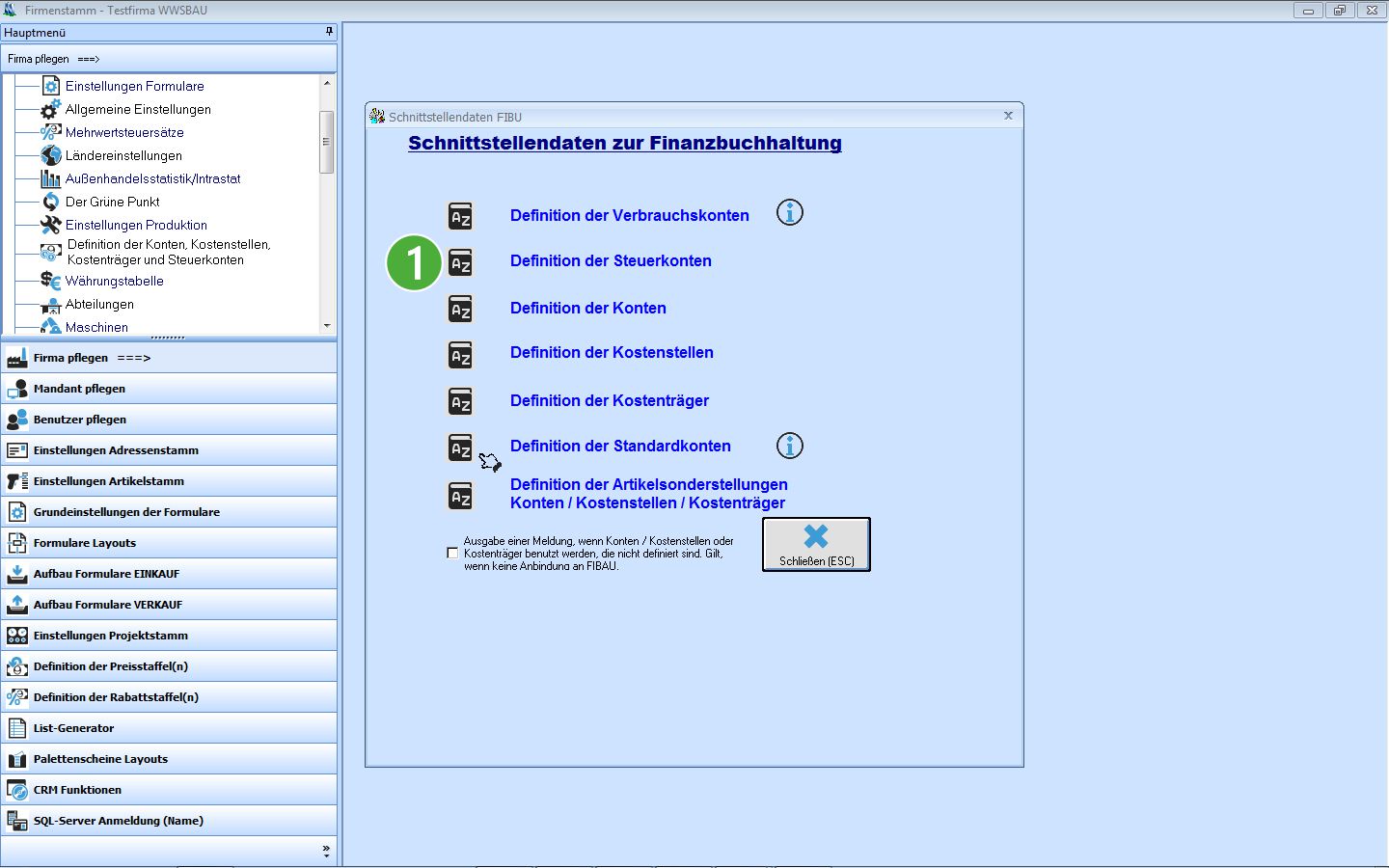This screenshot has width=1389, height=868.
Task: Open Definition der Preisstaffel(n) section
Action: point(169,666)
